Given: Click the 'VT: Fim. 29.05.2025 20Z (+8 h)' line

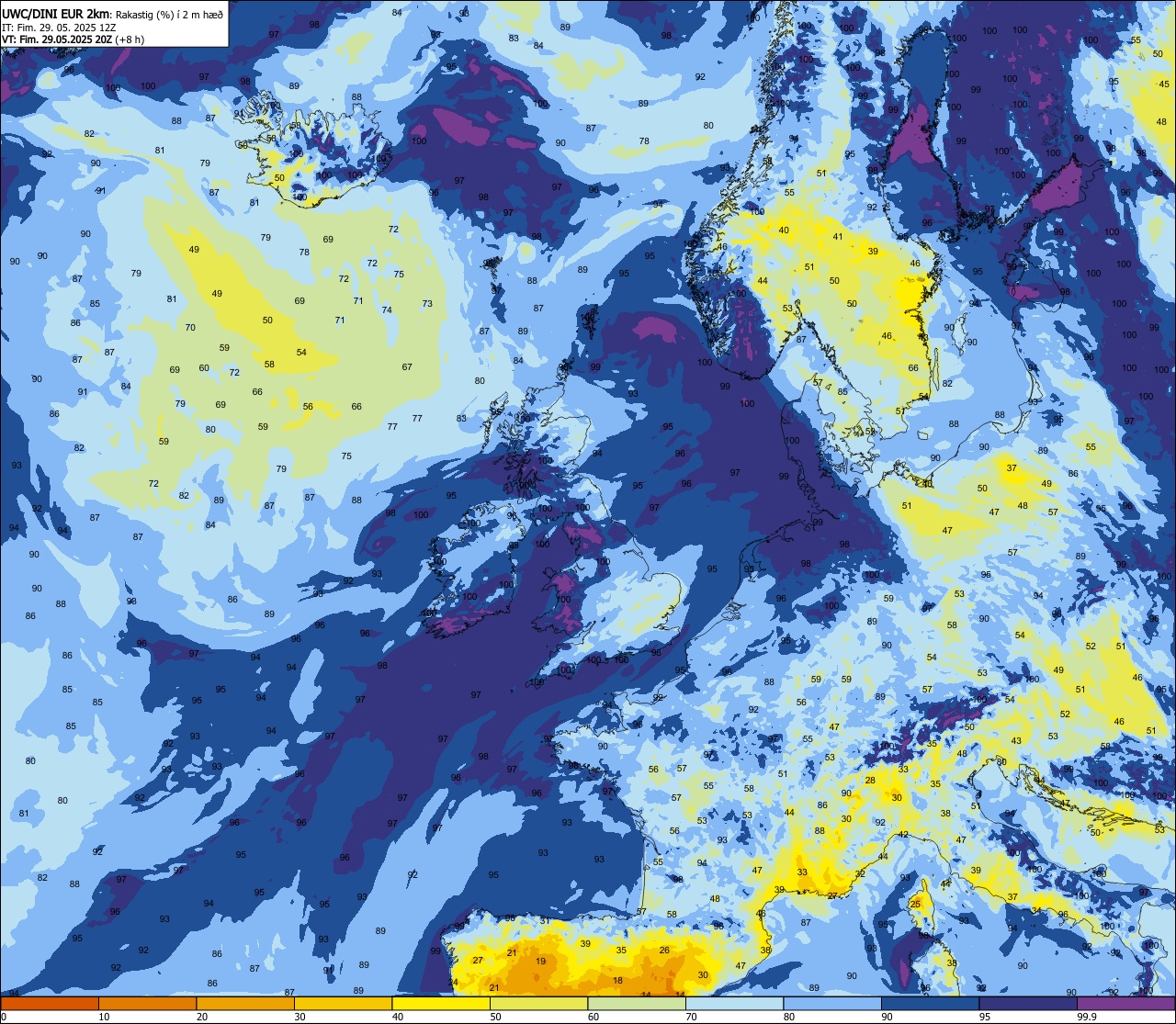Looking at the screenshot, I should click(x=73, y=39).
